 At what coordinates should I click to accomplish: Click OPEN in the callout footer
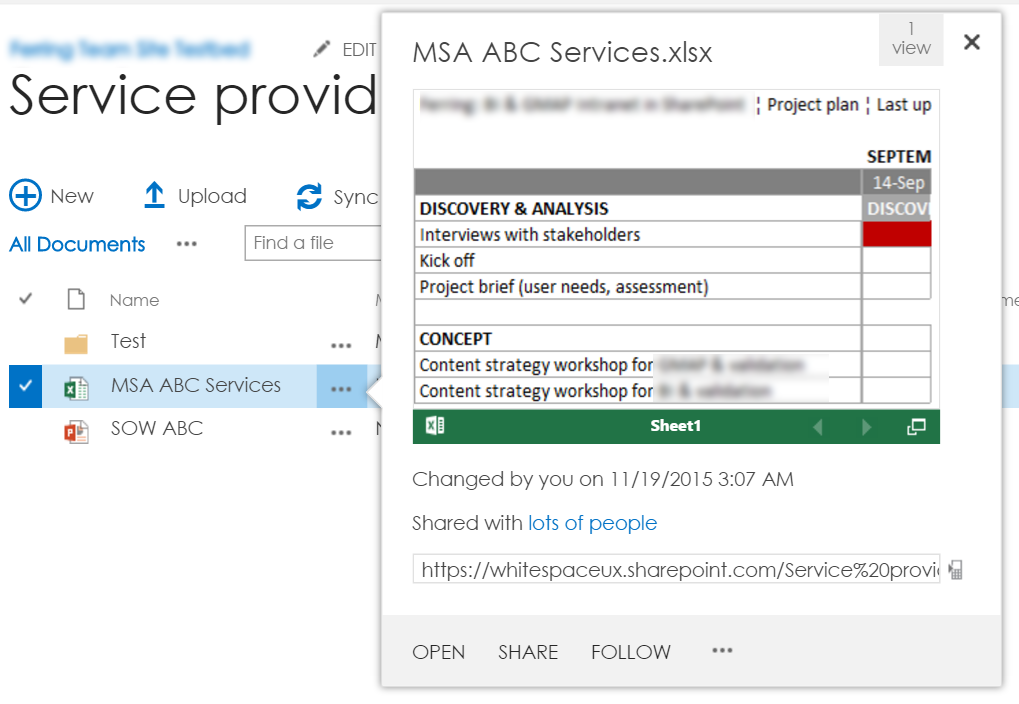tap(438, 652)
